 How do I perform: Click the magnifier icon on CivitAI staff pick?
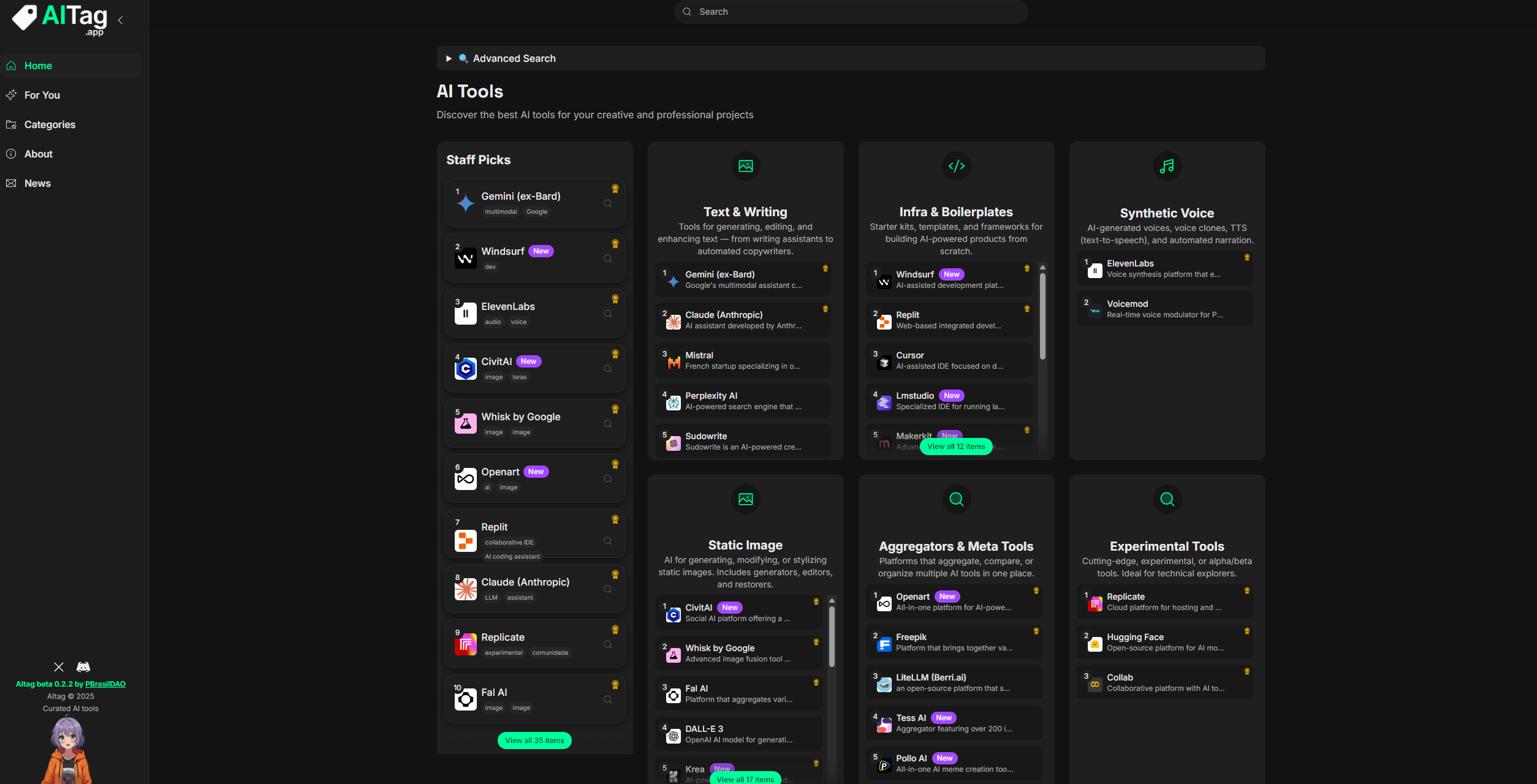tap(608, 369)
